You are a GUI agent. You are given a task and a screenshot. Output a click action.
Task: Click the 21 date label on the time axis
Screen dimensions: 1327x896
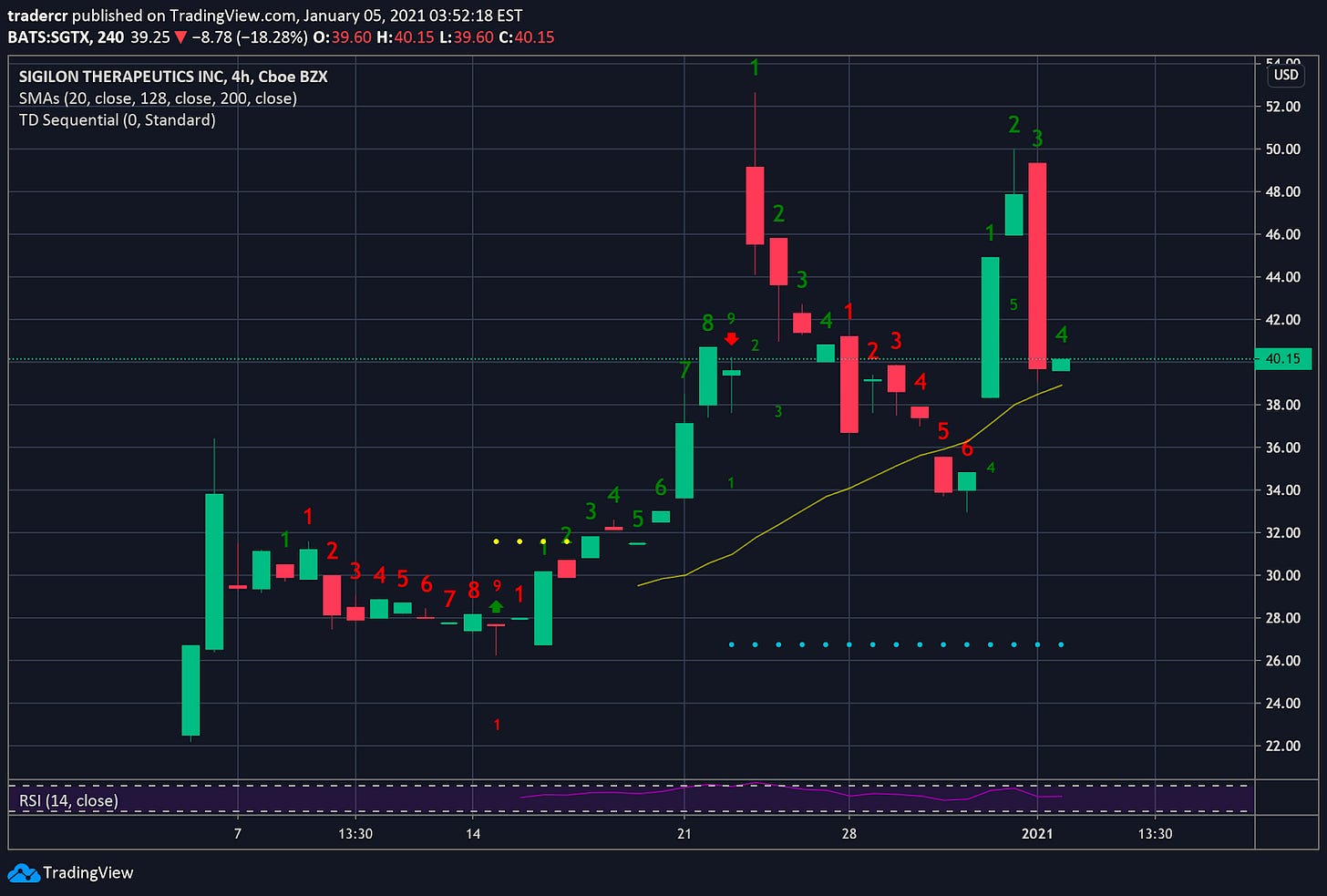[684, 833]
